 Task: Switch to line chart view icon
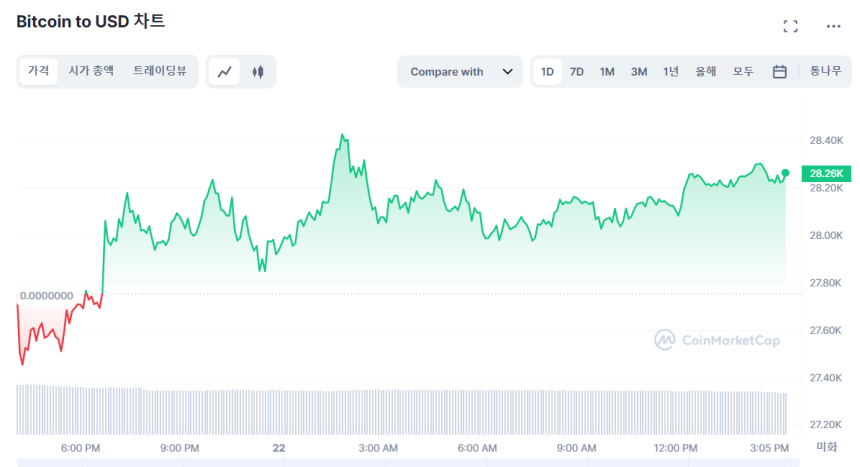225,72
